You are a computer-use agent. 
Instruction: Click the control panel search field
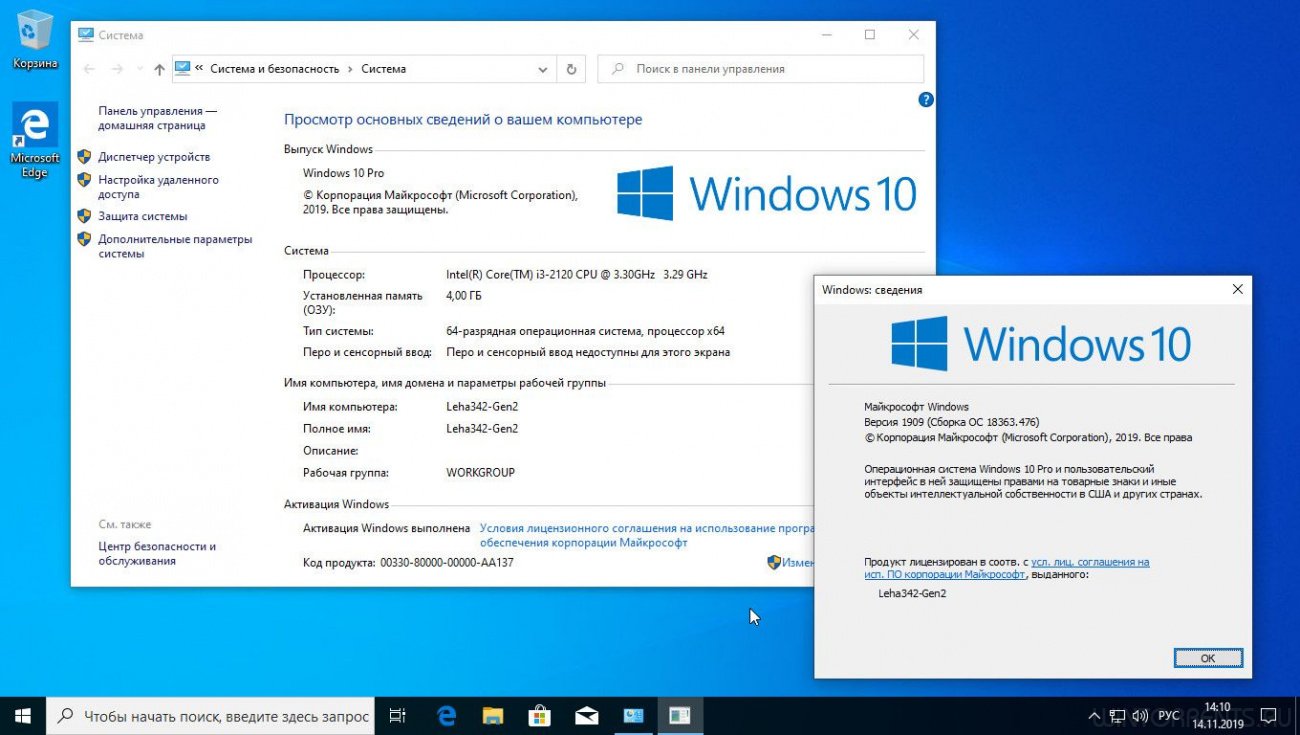click(760, 69)
